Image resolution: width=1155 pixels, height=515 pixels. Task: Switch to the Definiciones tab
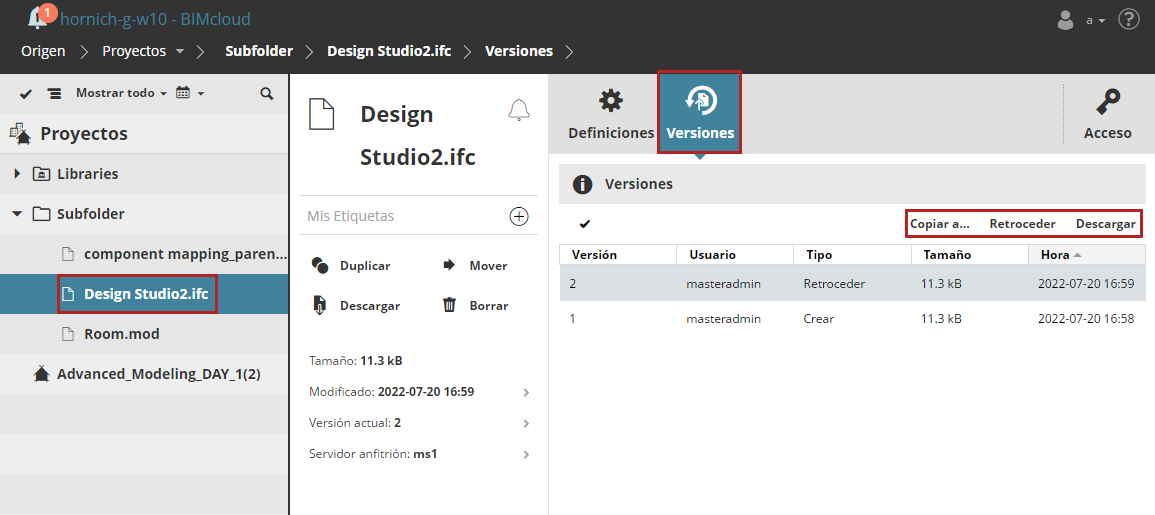pos(610,113)
